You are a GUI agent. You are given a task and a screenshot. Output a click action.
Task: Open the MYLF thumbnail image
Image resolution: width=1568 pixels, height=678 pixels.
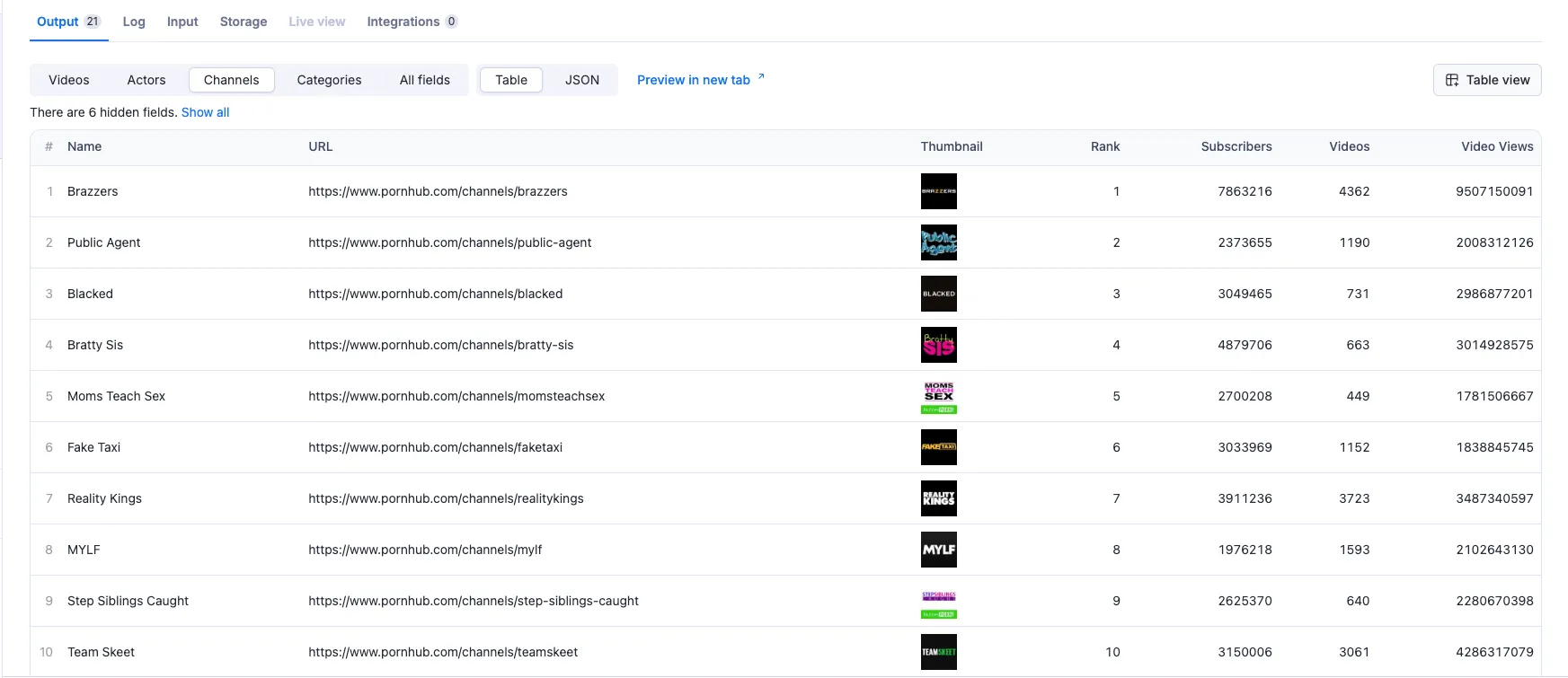click(x=939, y=550)
